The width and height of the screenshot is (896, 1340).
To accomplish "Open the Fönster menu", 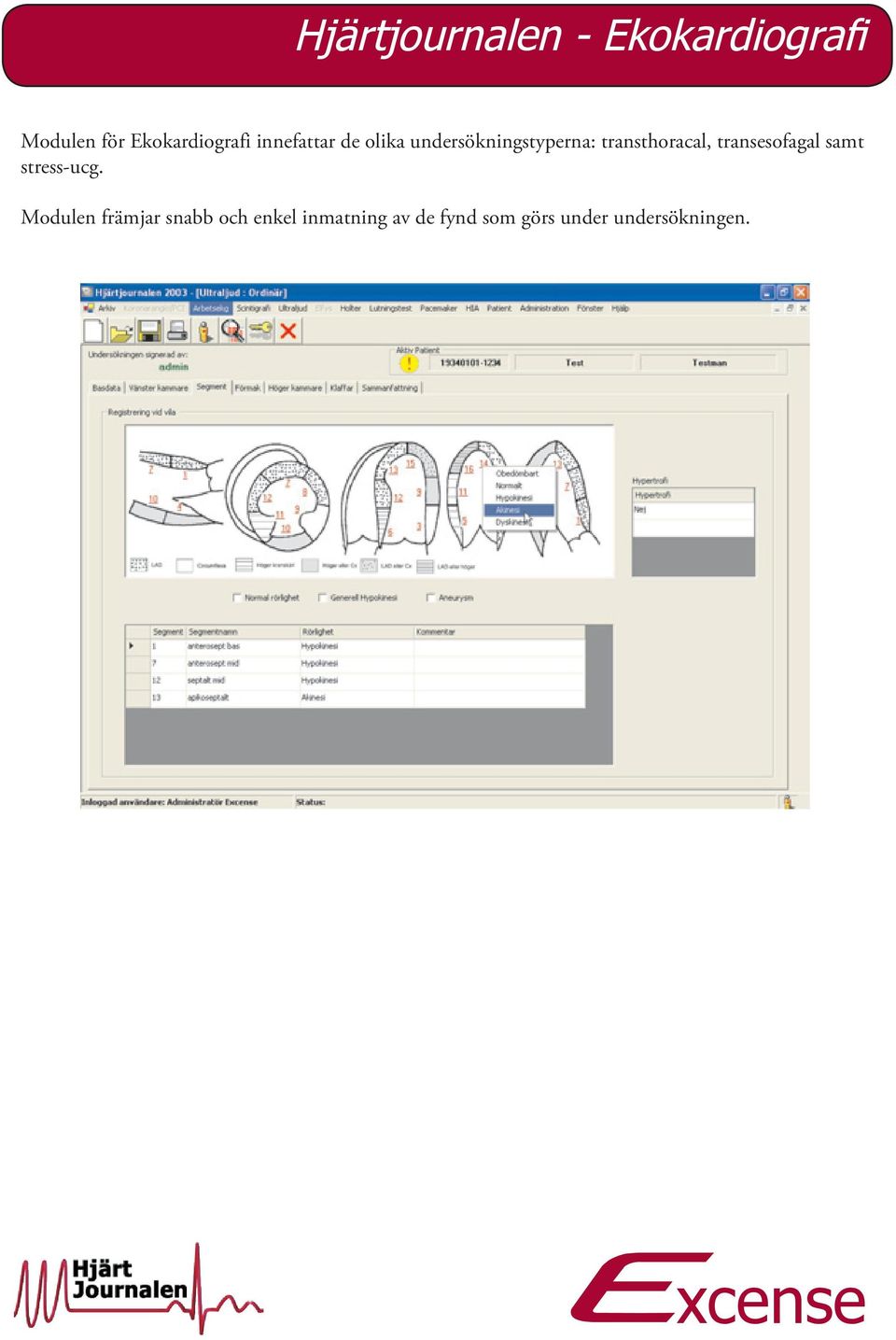I will tap(590, 308).
